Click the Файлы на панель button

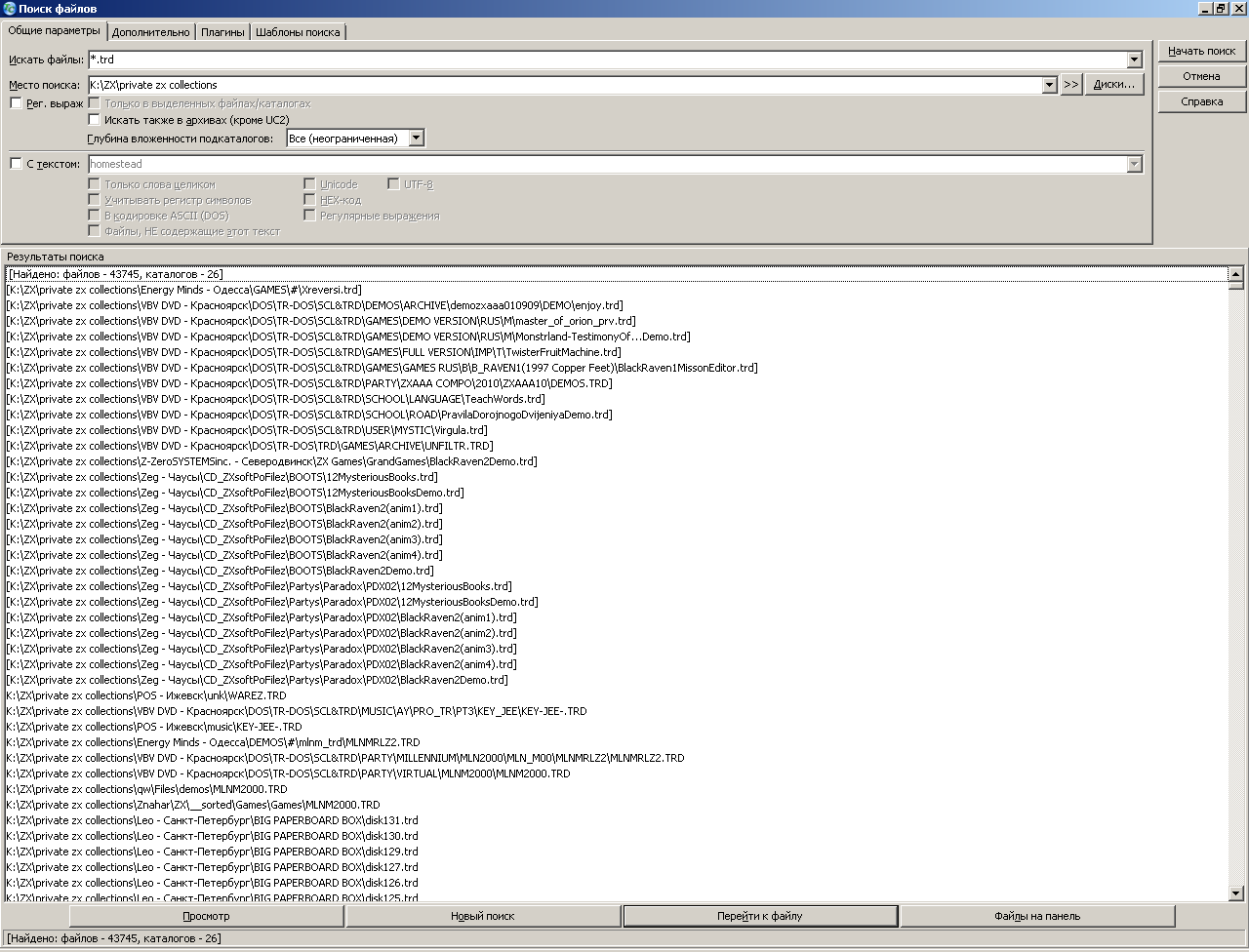1036,916
